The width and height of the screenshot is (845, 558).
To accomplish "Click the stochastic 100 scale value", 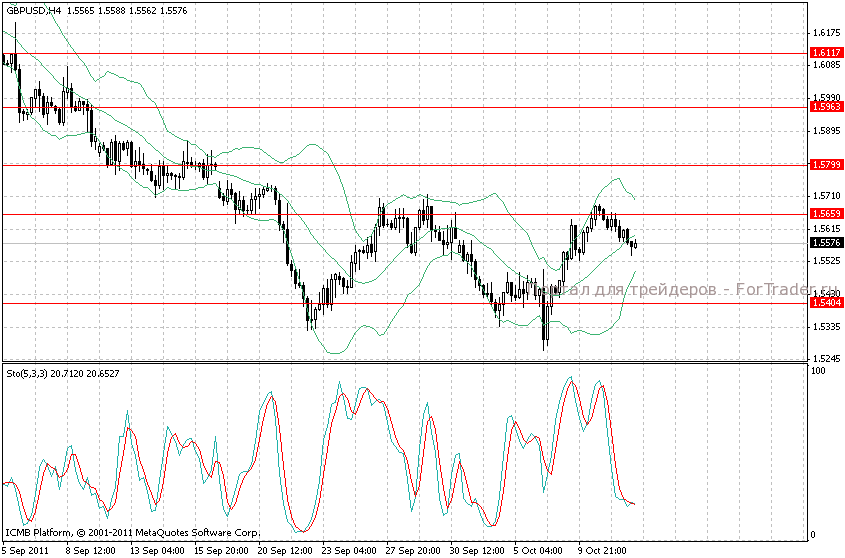I will 818,370.
